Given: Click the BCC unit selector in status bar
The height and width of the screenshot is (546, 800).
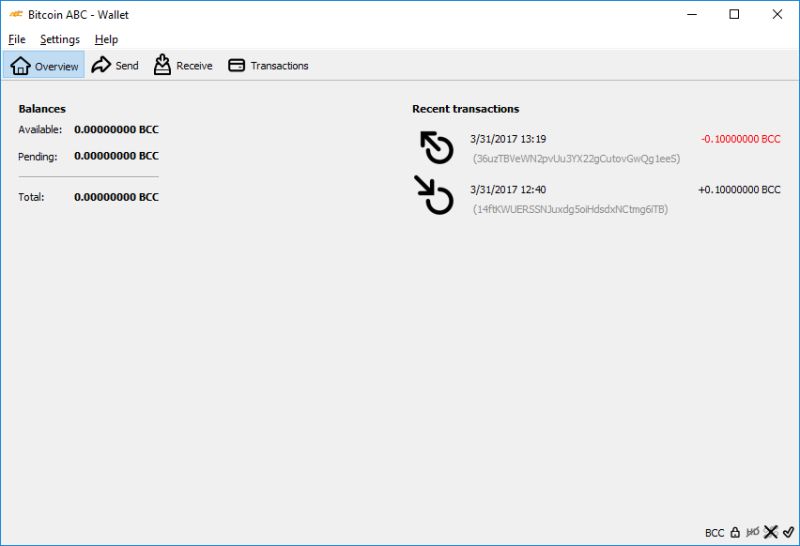Looking at the screenshot, I should point(714,533).
